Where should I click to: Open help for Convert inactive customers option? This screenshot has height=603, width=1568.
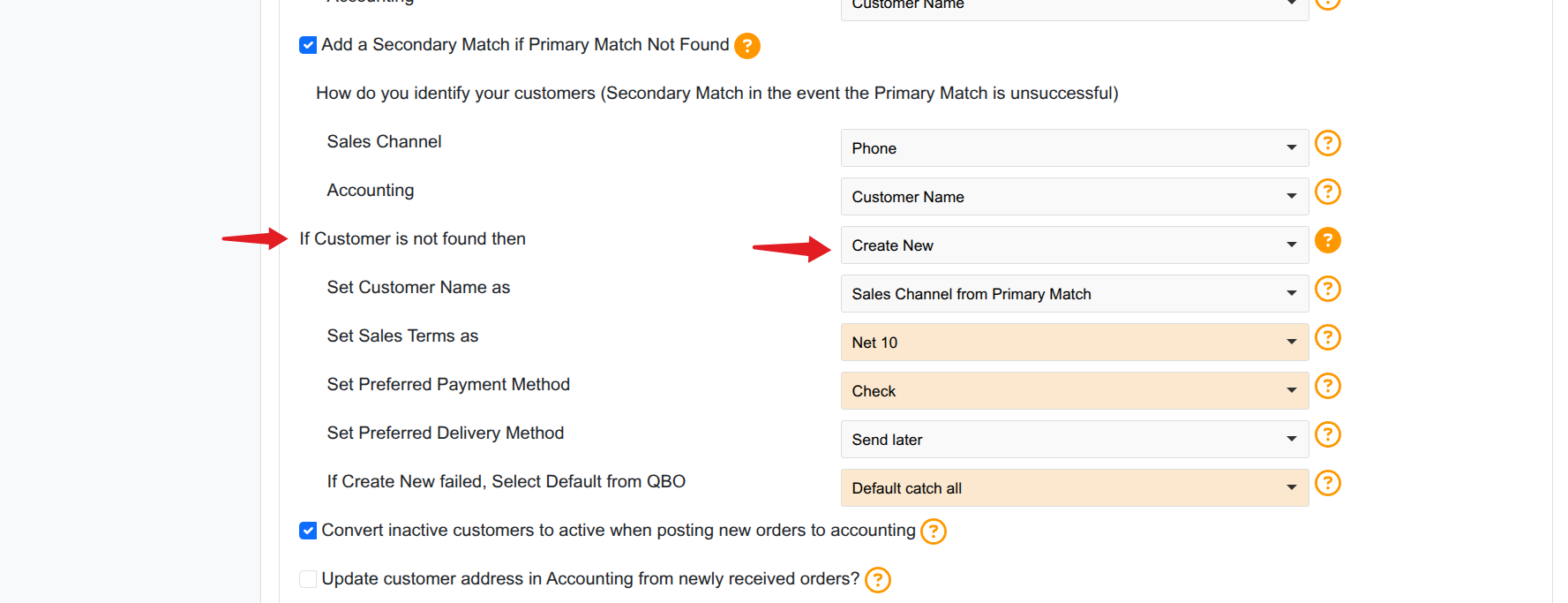[x=933, y=531]
